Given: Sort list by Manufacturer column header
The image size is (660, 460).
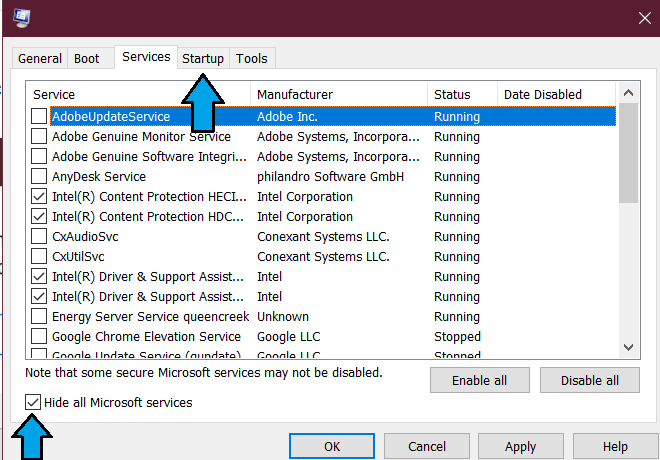Looking at the screenshot, I should 339,94.
